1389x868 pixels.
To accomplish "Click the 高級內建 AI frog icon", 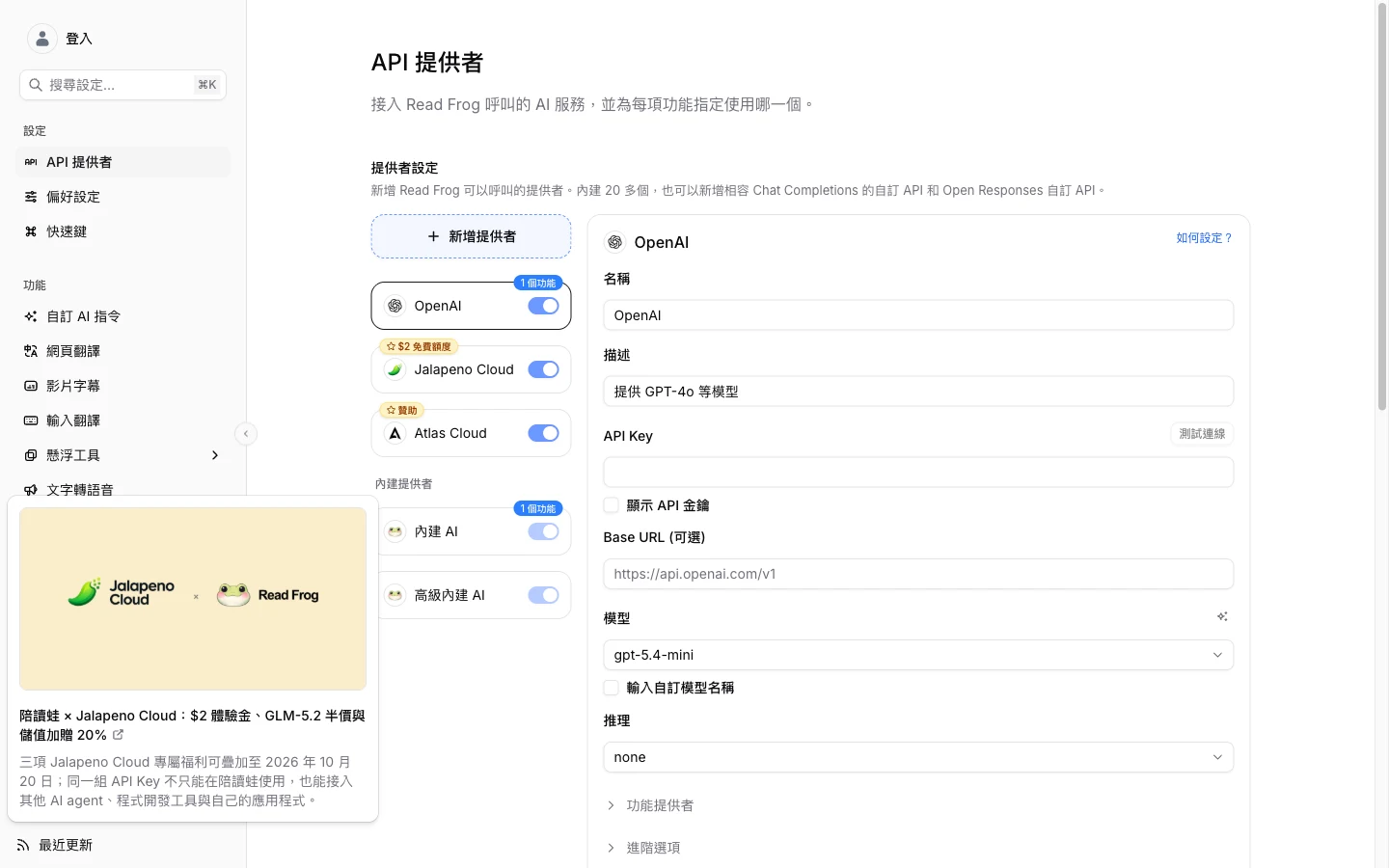I will pos(395,595).
